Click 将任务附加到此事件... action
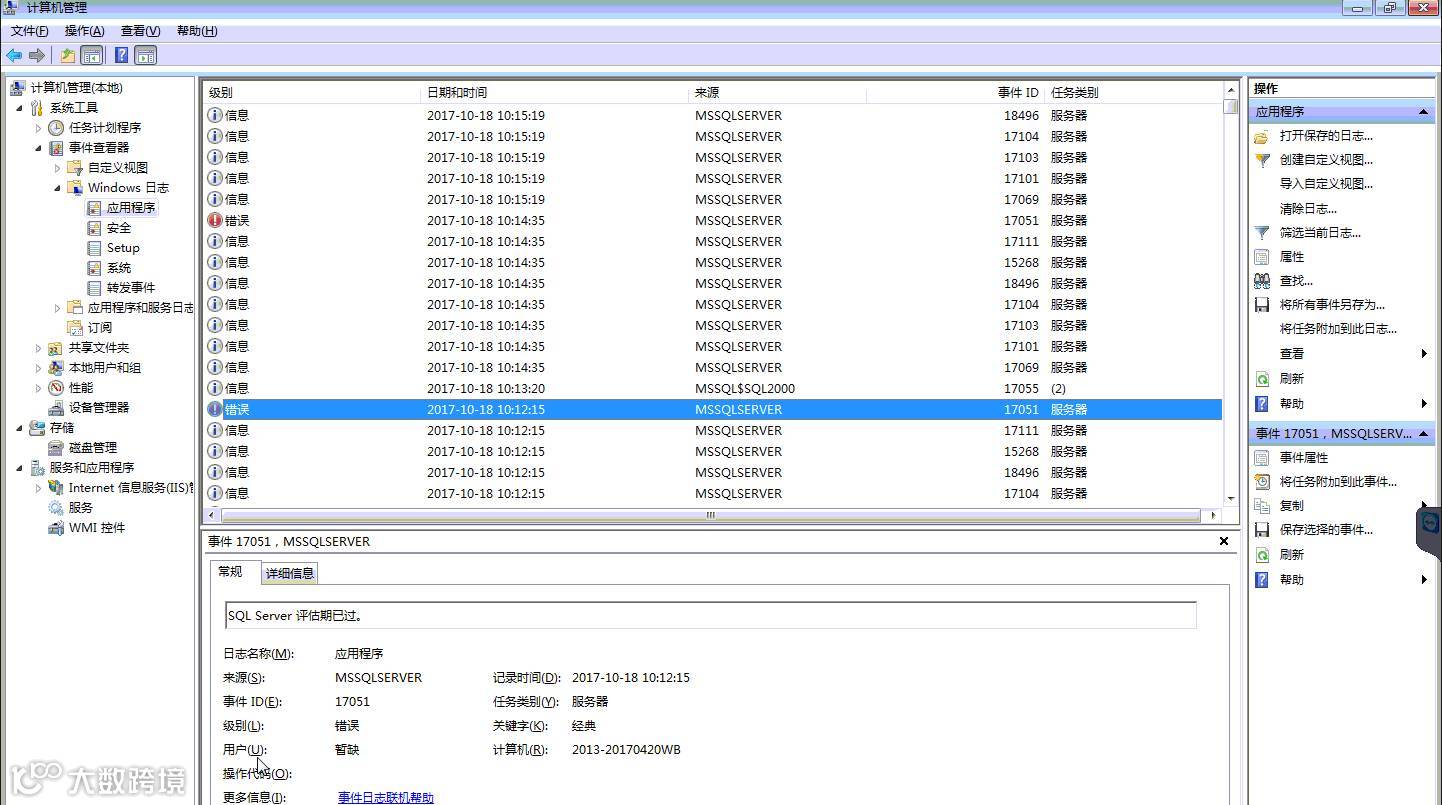1442x805 pixels. [1338, 482]
